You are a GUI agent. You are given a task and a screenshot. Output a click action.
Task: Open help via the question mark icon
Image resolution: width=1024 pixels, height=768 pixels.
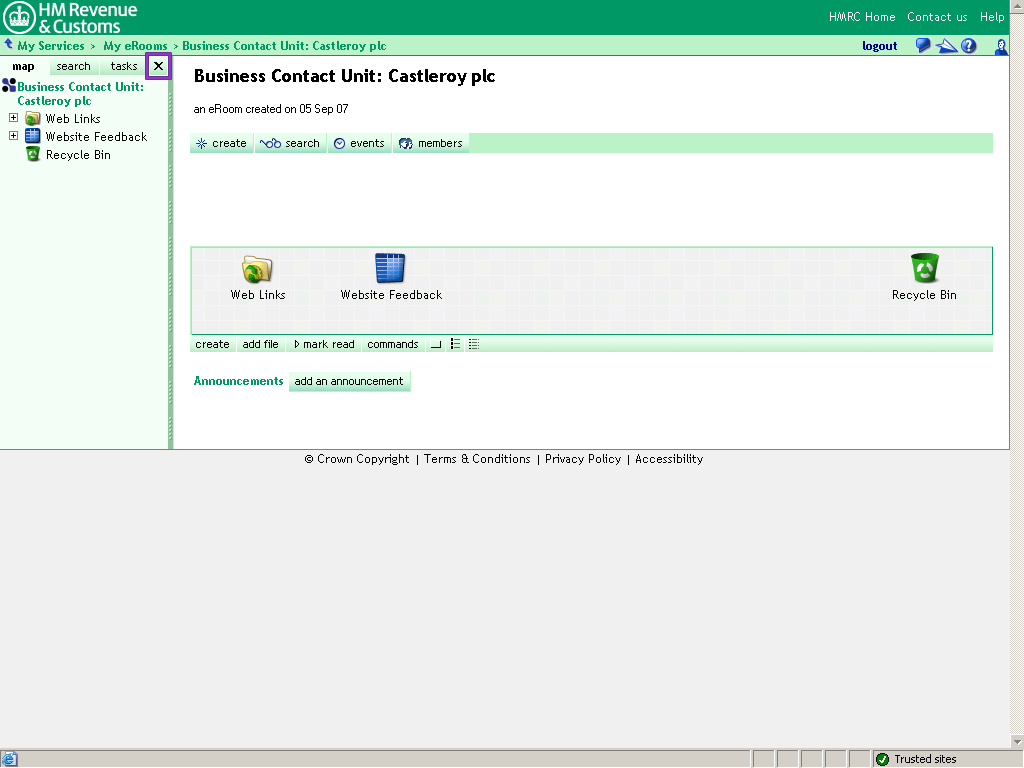[969, 46]
